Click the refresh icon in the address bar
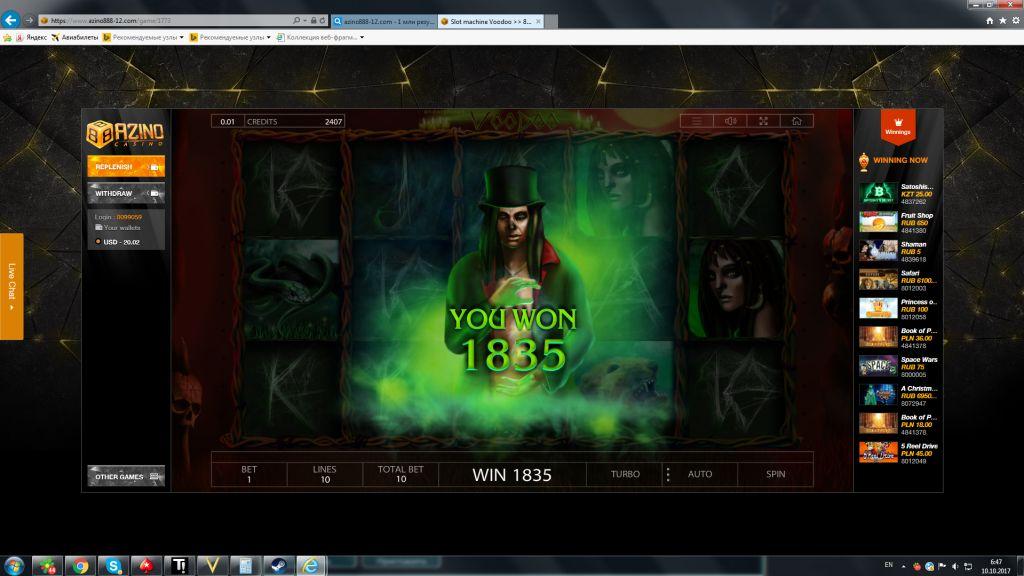The width and height of the screenshot is (1024, 576). point(322,21)
